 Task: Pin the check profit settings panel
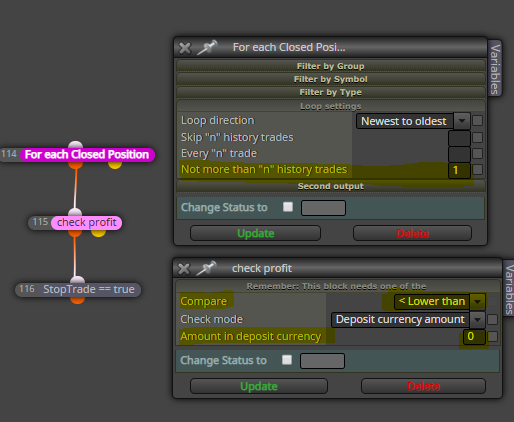tap(206, 268)
